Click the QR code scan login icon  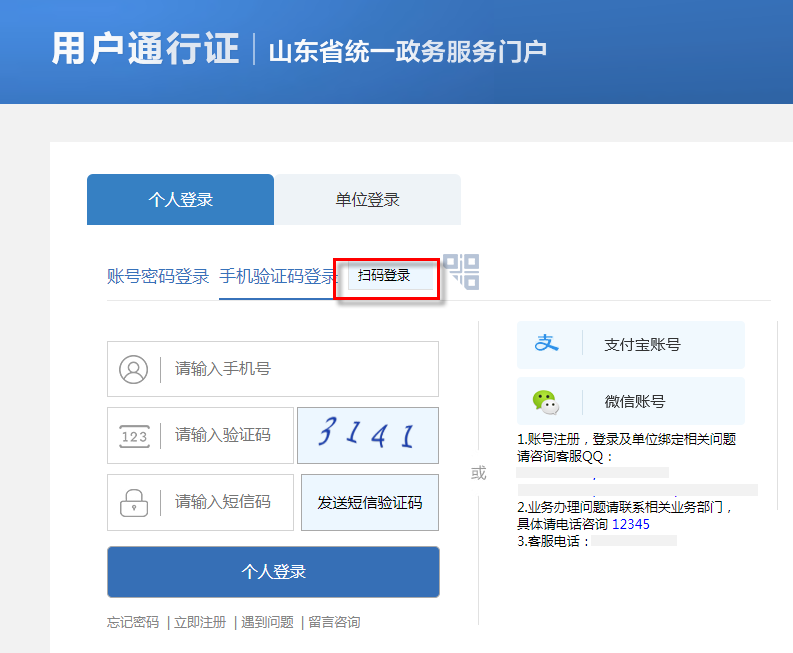pyautogui.click(x=462, y=272)
